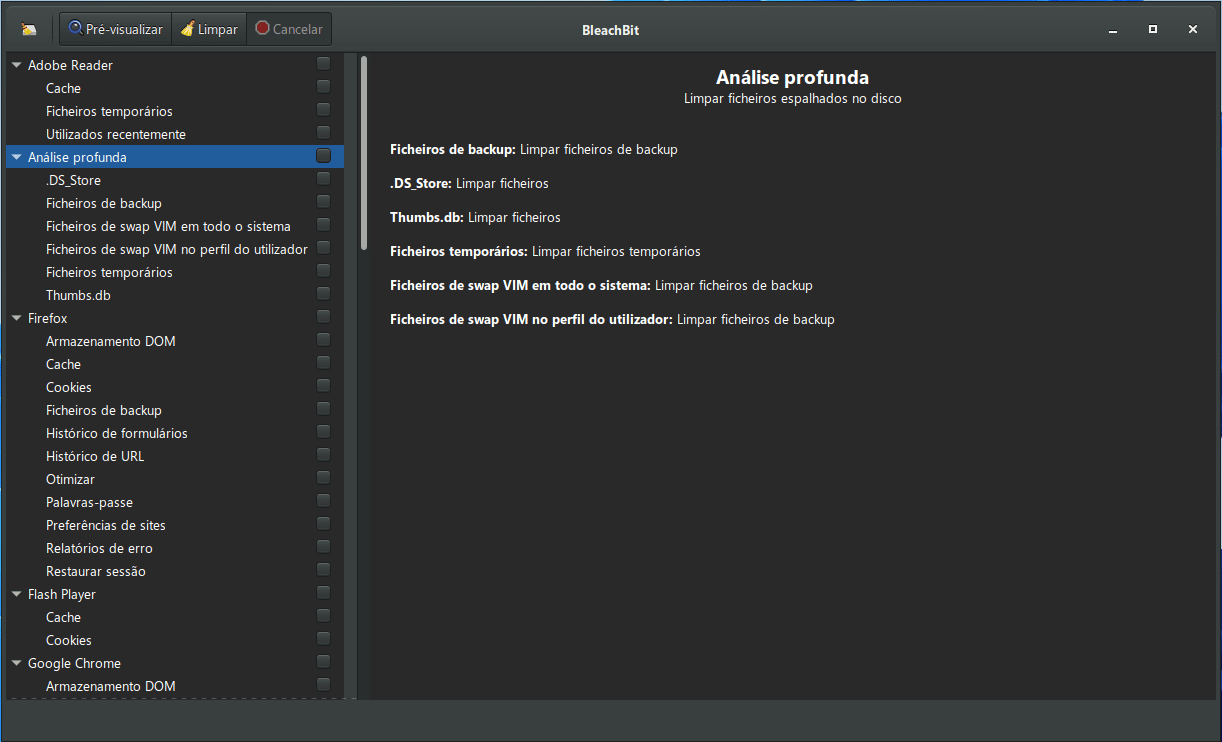Enable the Análise profunda checkbox
The image size is (1222, 742).
[323, 156]
